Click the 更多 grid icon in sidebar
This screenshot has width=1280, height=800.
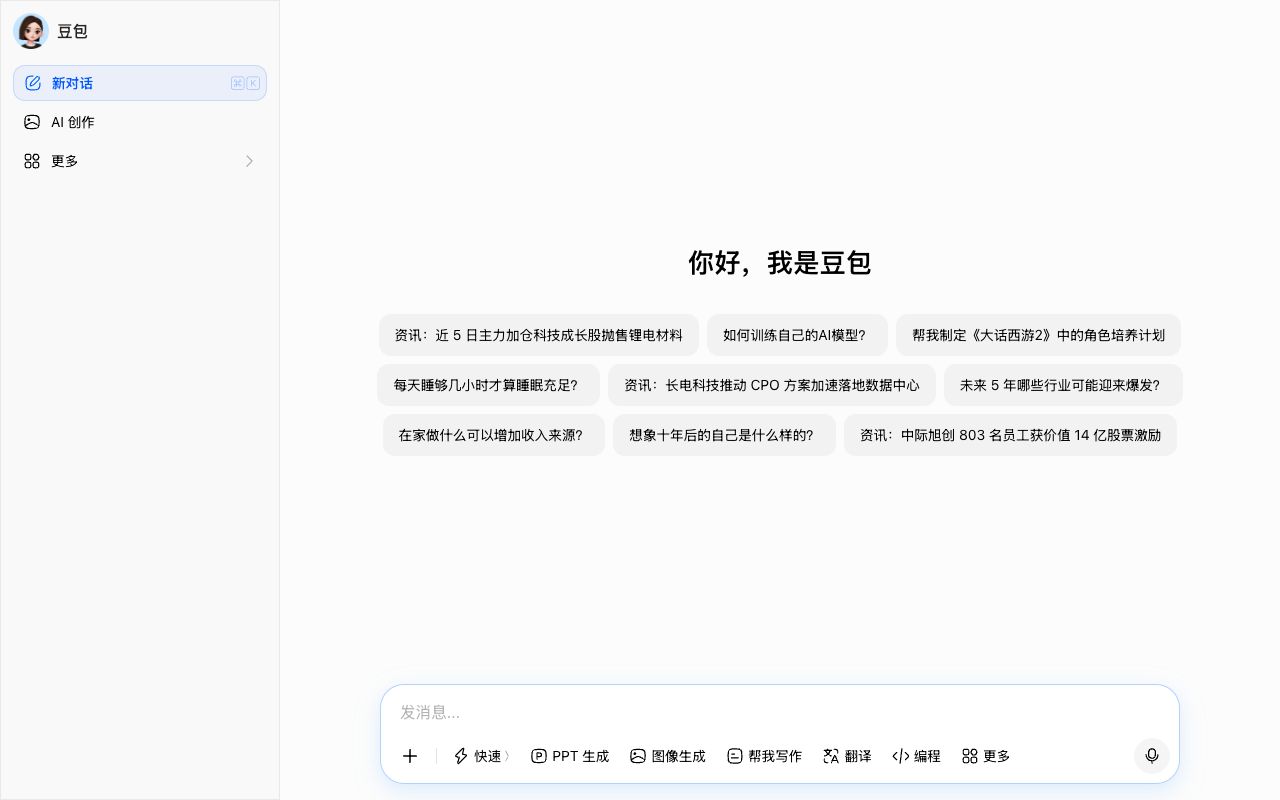(32, 161)
